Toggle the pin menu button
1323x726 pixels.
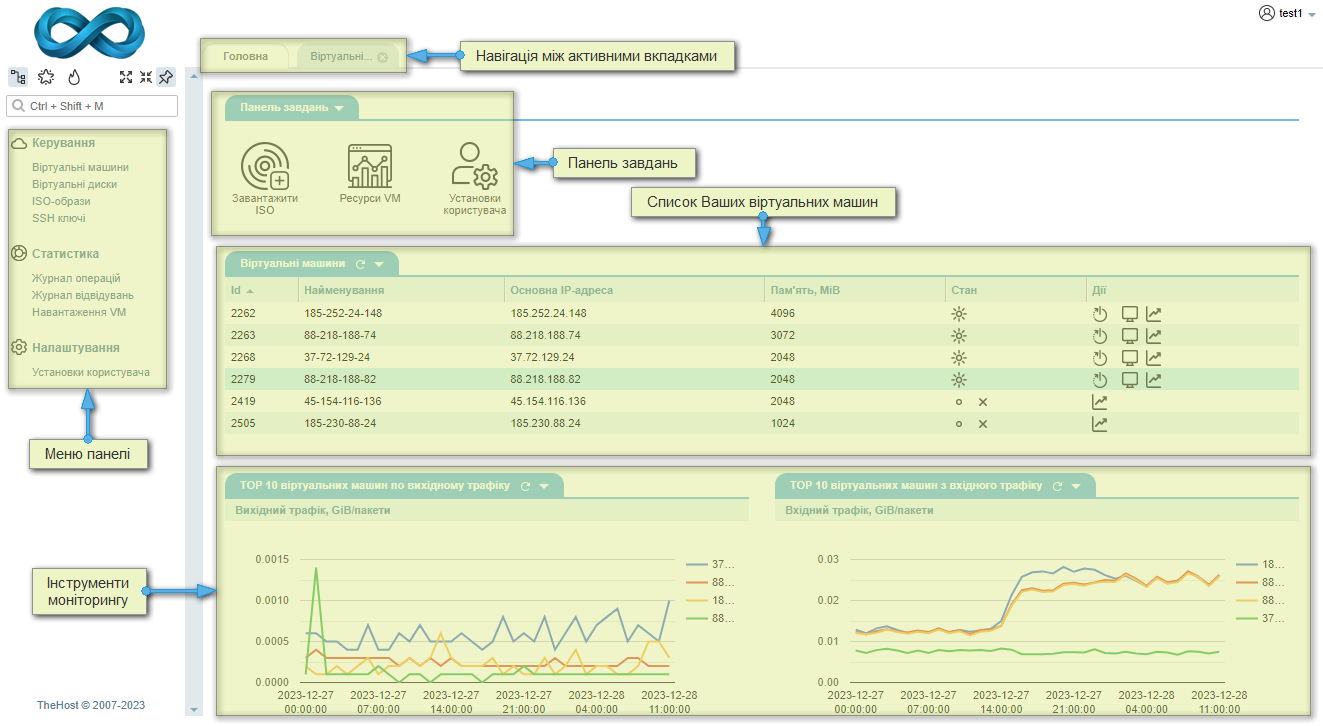pyautogui.click(x=166, y=77)
